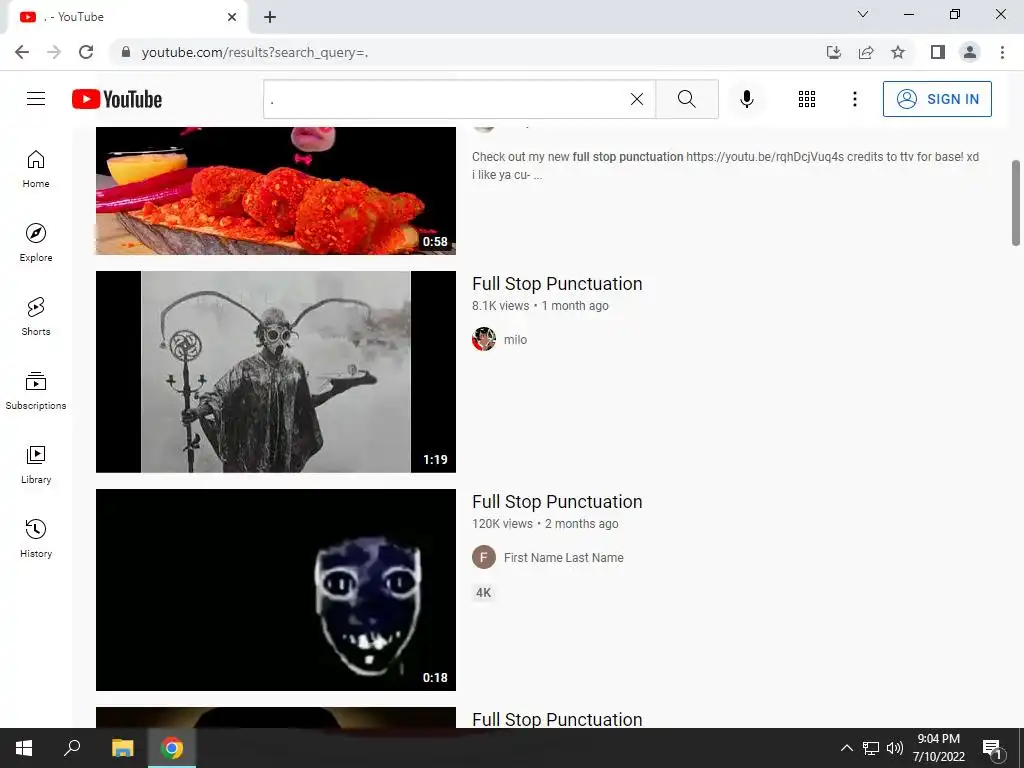
Task: Open the partially visible bottom Full Stop Punctuation title
Action: (557, 719)
